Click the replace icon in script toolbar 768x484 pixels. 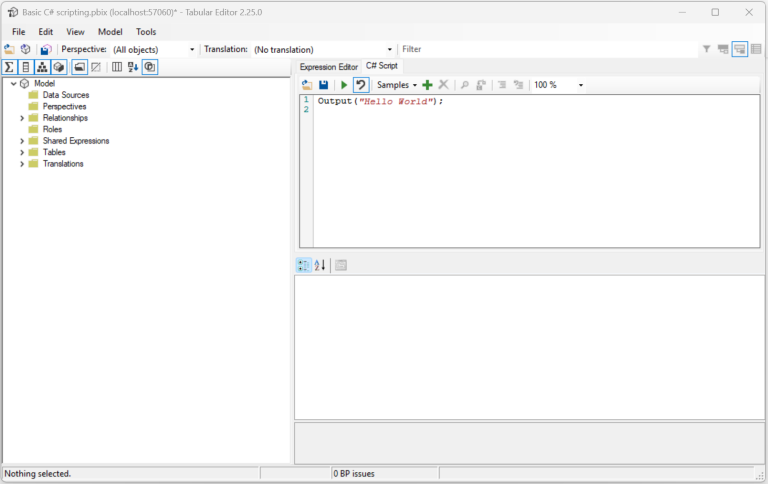tap(481, 85)
